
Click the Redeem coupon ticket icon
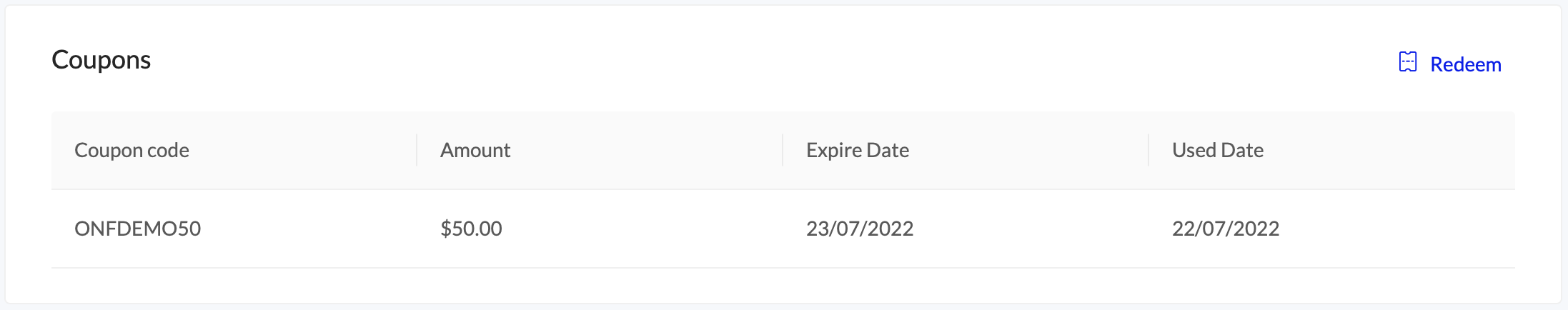point(1407,62)
